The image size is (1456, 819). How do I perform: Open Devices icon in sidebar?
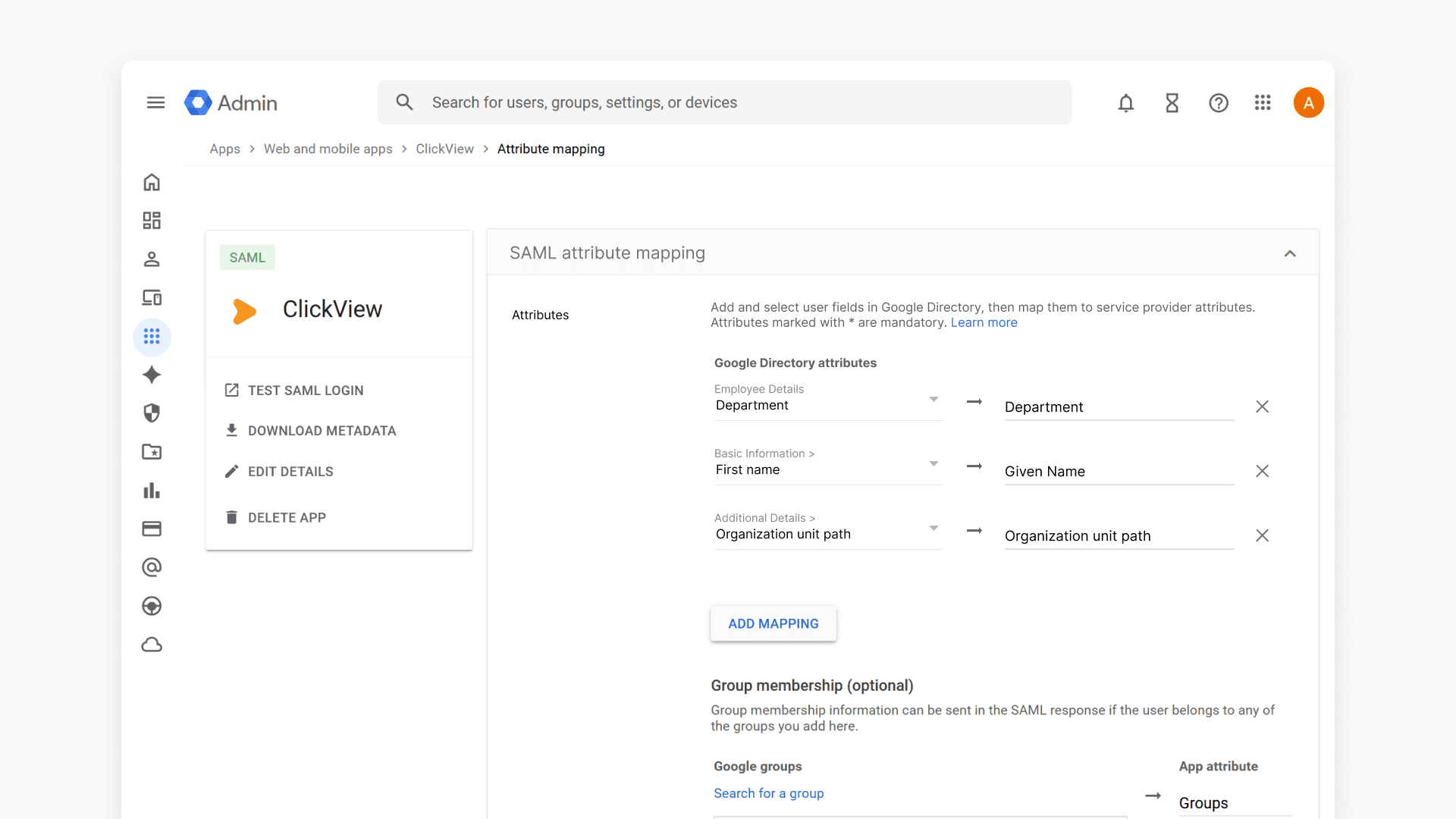(x=152, y=297)
